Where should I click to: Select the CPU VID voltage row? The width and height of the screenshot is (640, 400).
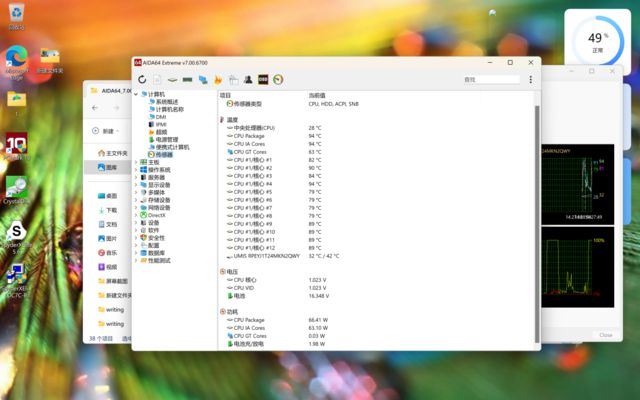(x=276, y=288)
